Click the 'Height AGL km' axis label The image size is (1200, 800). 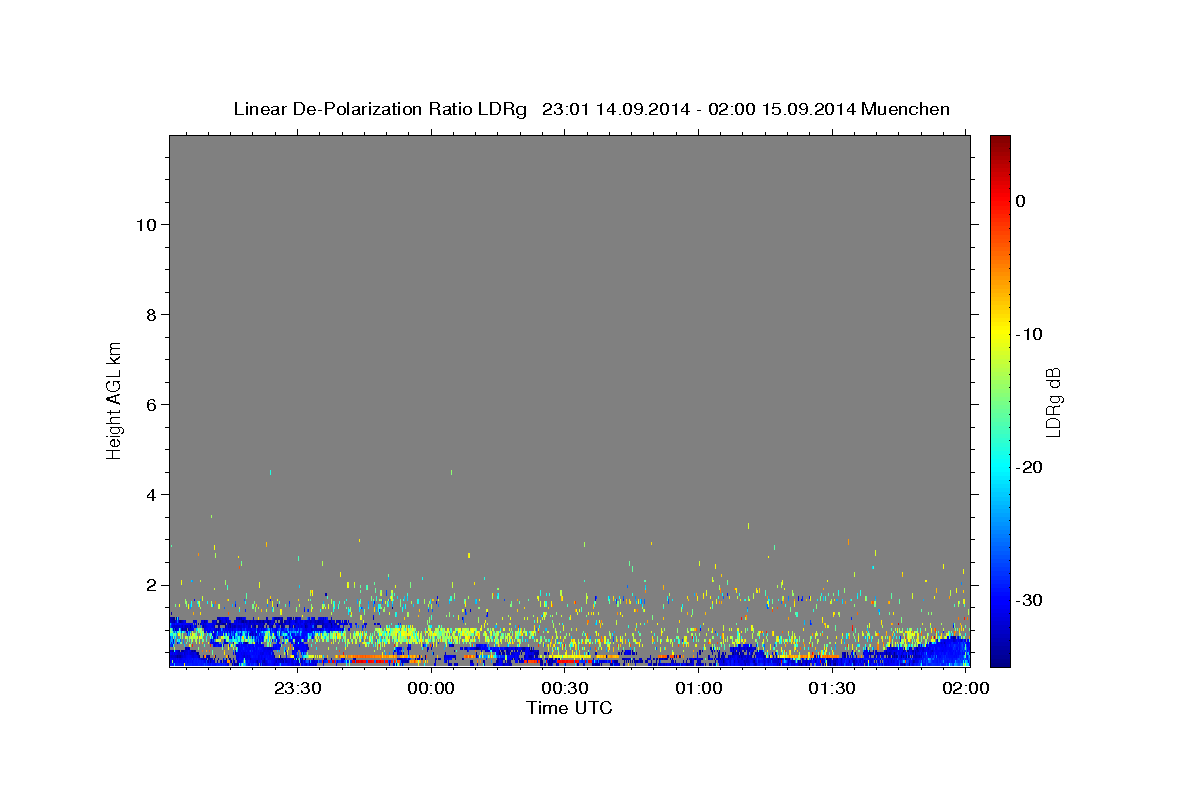pyautogui.click(x=114, y=399)
